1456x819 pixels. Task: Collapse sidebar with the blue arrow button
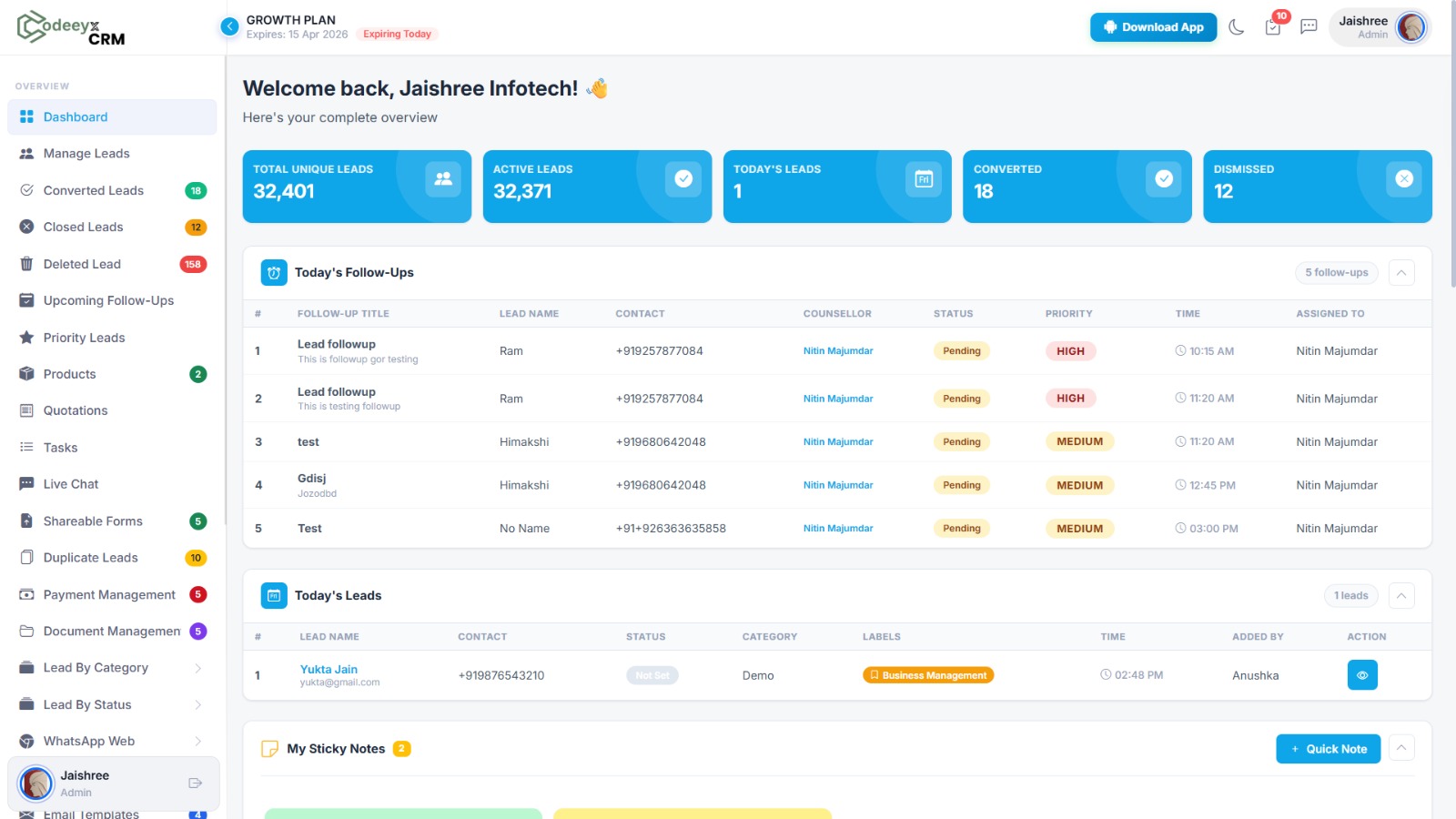(229, 27)
